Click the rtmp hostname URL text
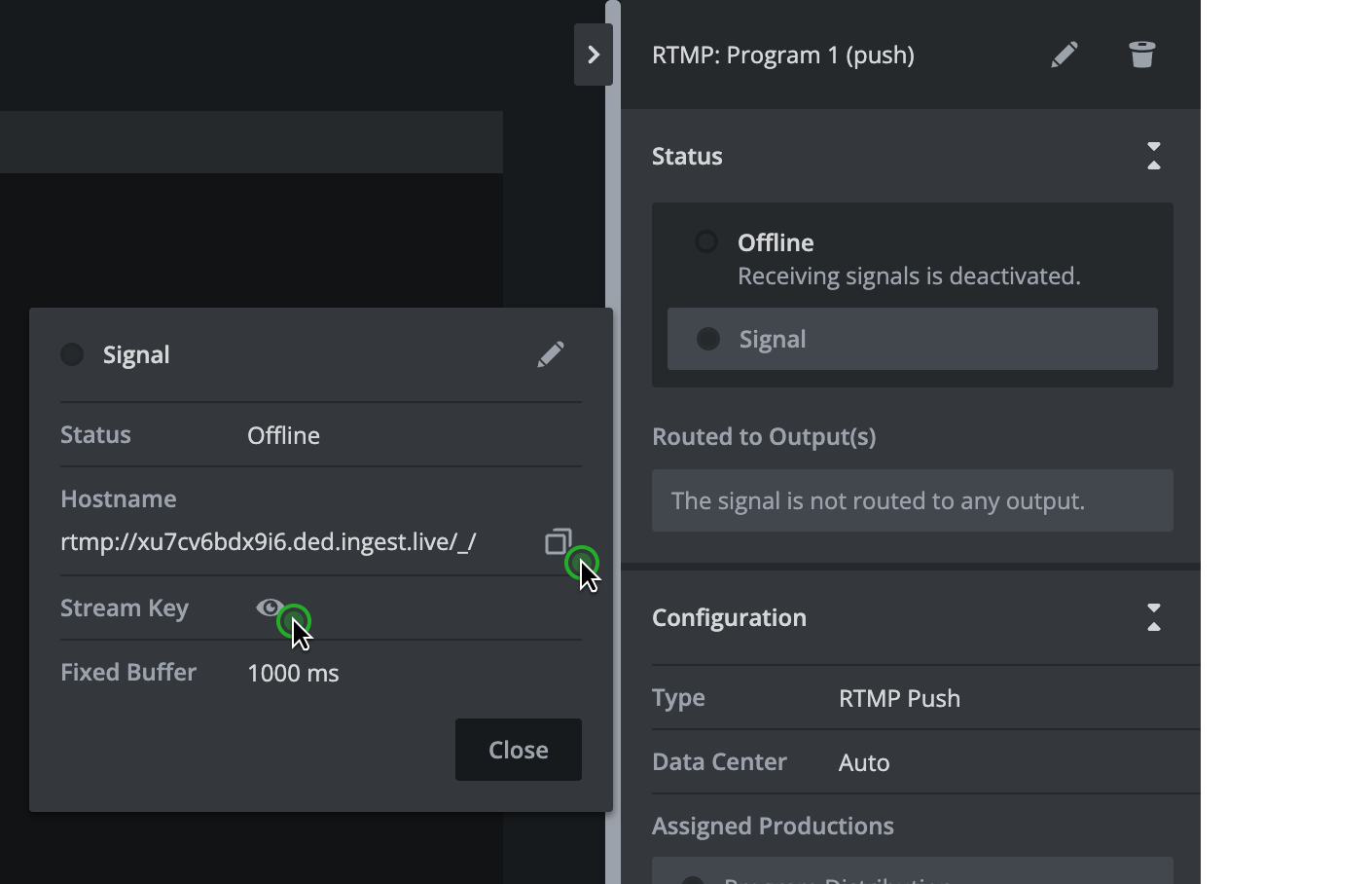 tap(268, 542)
